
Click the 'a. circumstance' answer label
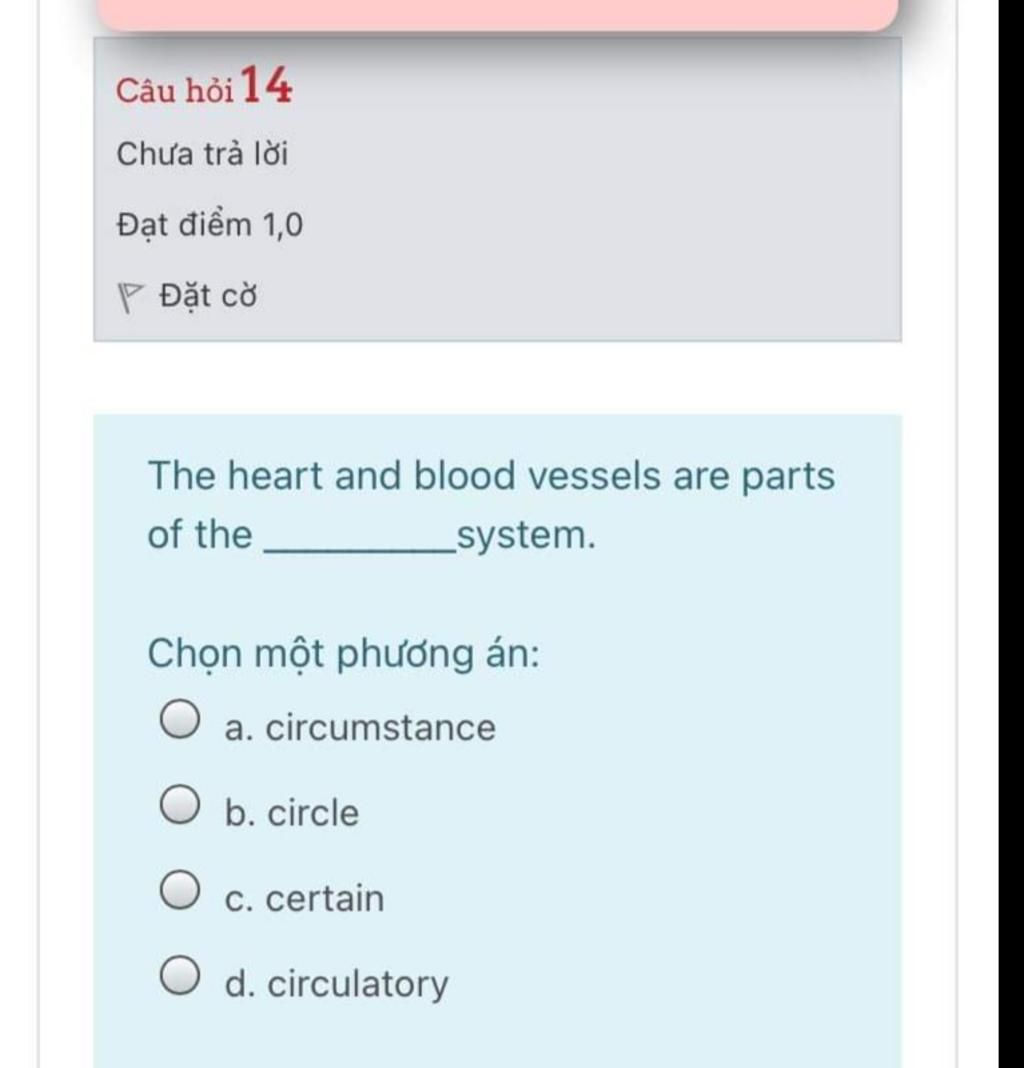pyautogui.click(x=360, y=727)
